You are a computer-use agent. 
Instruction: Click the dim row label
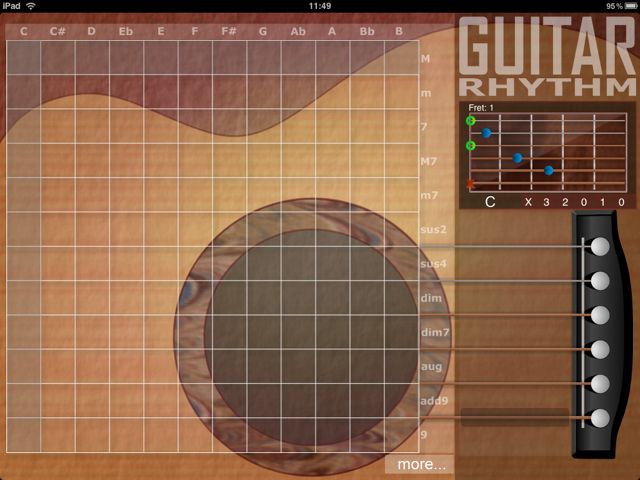[431, 298]
